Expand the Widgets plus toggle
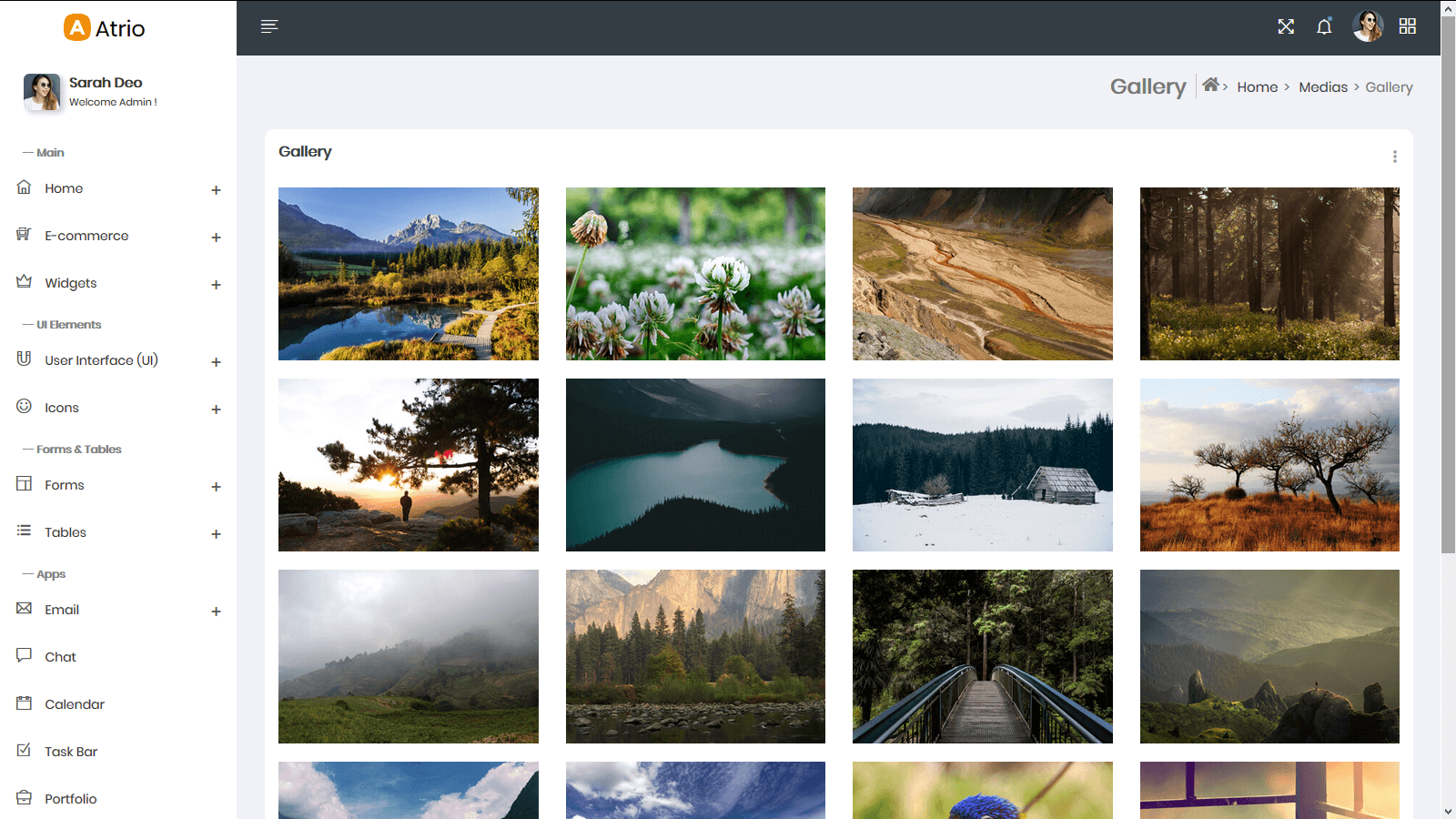Image resolution: width=1456 pixels, height=819 pixels. coord(216,285)
